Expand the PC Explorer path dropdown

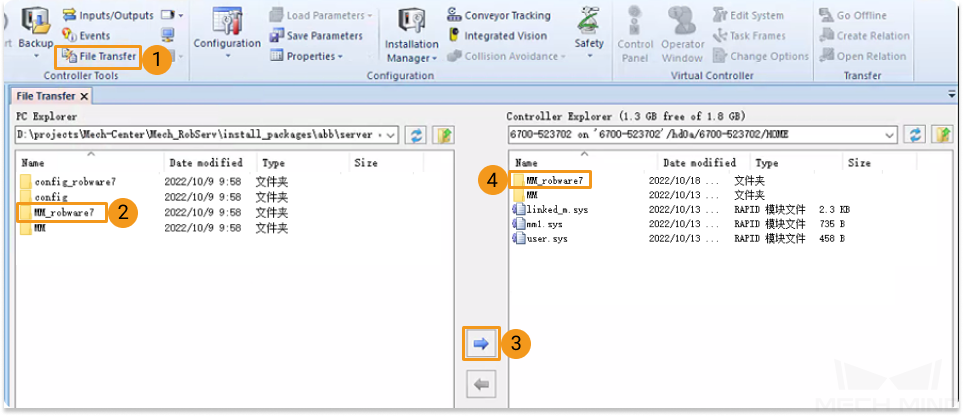(392, 135)
